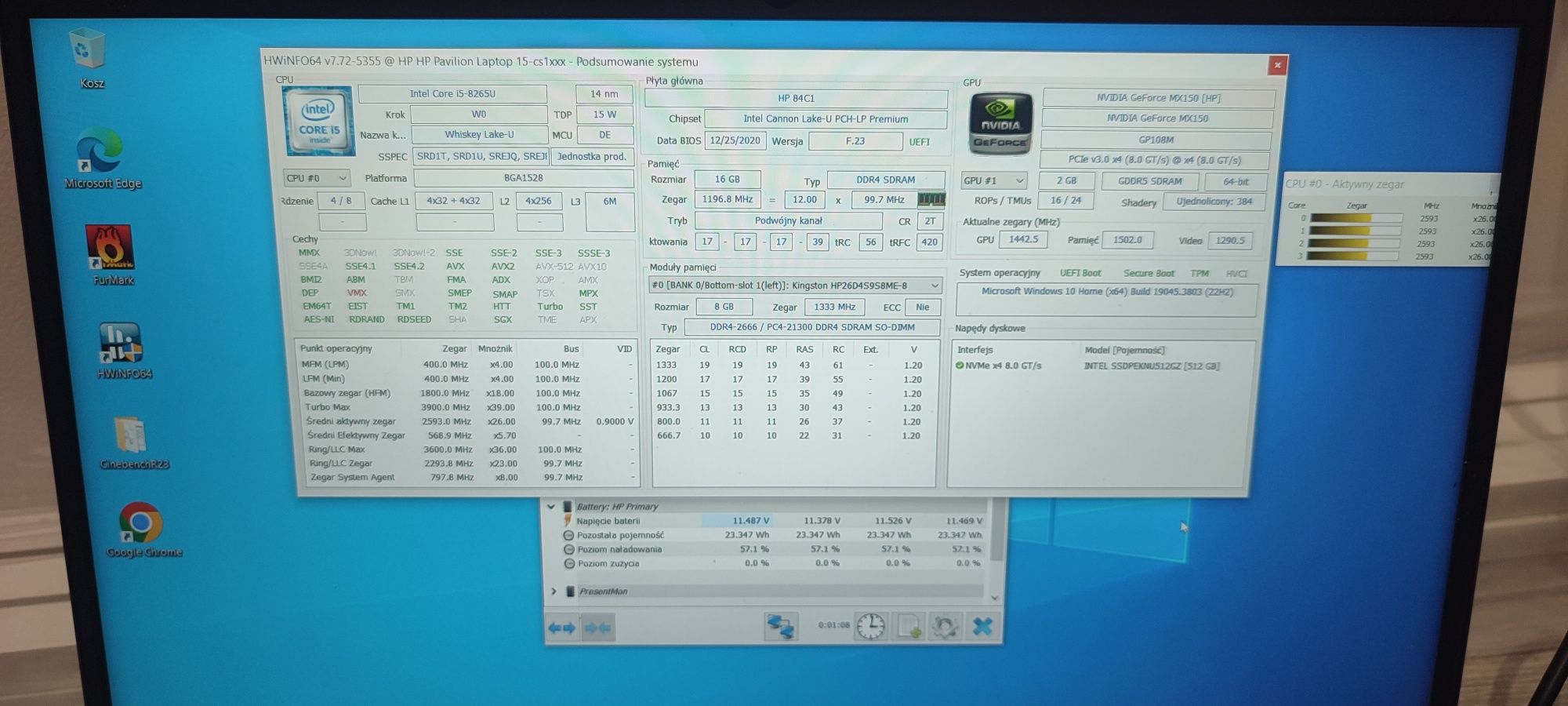Click PresentMon sensor group icon
The image size is (1568, 706).
coord(570,591)
